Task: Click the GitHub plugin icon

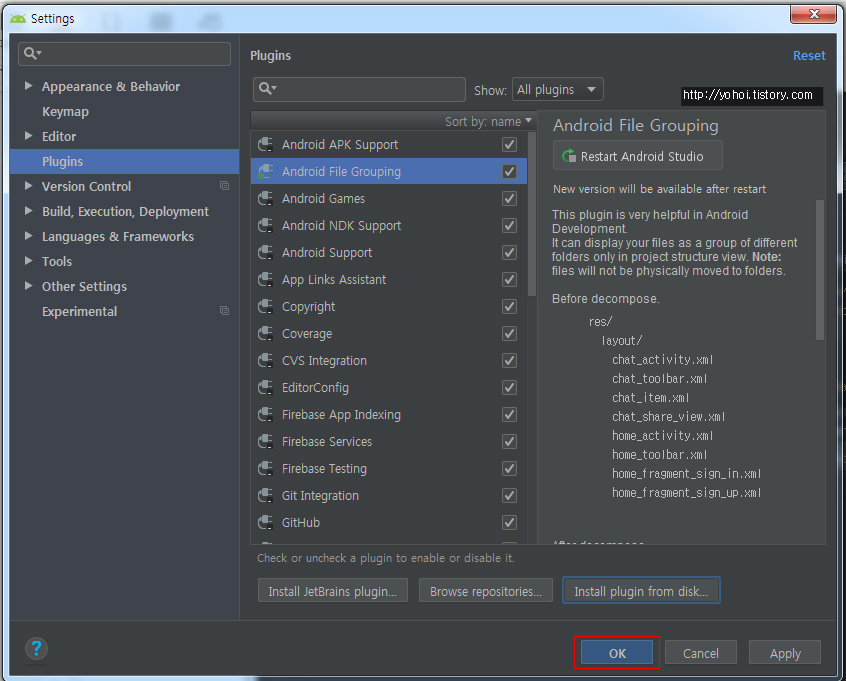Action: tap(265, 522)
